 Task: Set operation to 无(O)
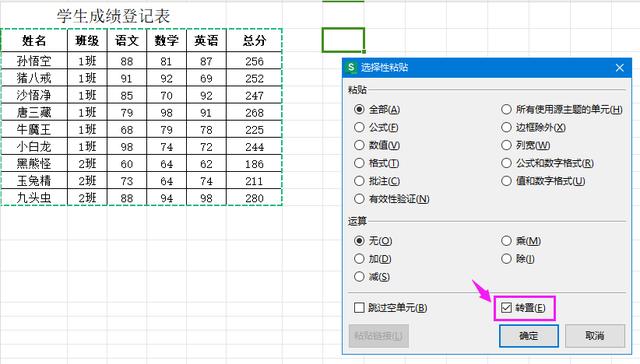tap(373, 241)
